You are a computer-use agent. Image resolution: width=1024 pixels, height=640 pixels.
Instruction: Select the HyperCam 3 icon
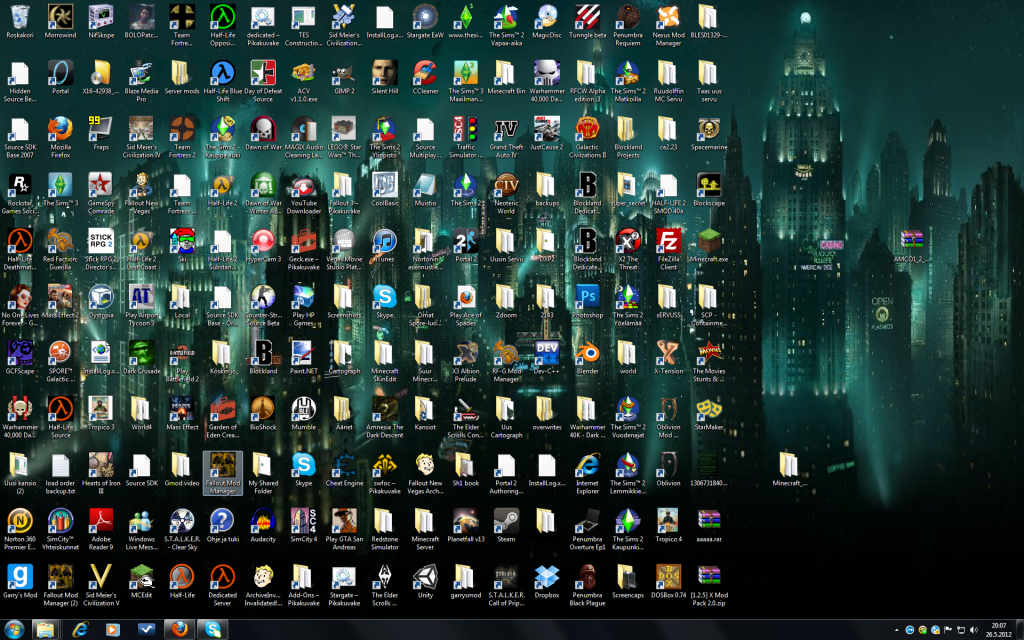click(263, 246)
